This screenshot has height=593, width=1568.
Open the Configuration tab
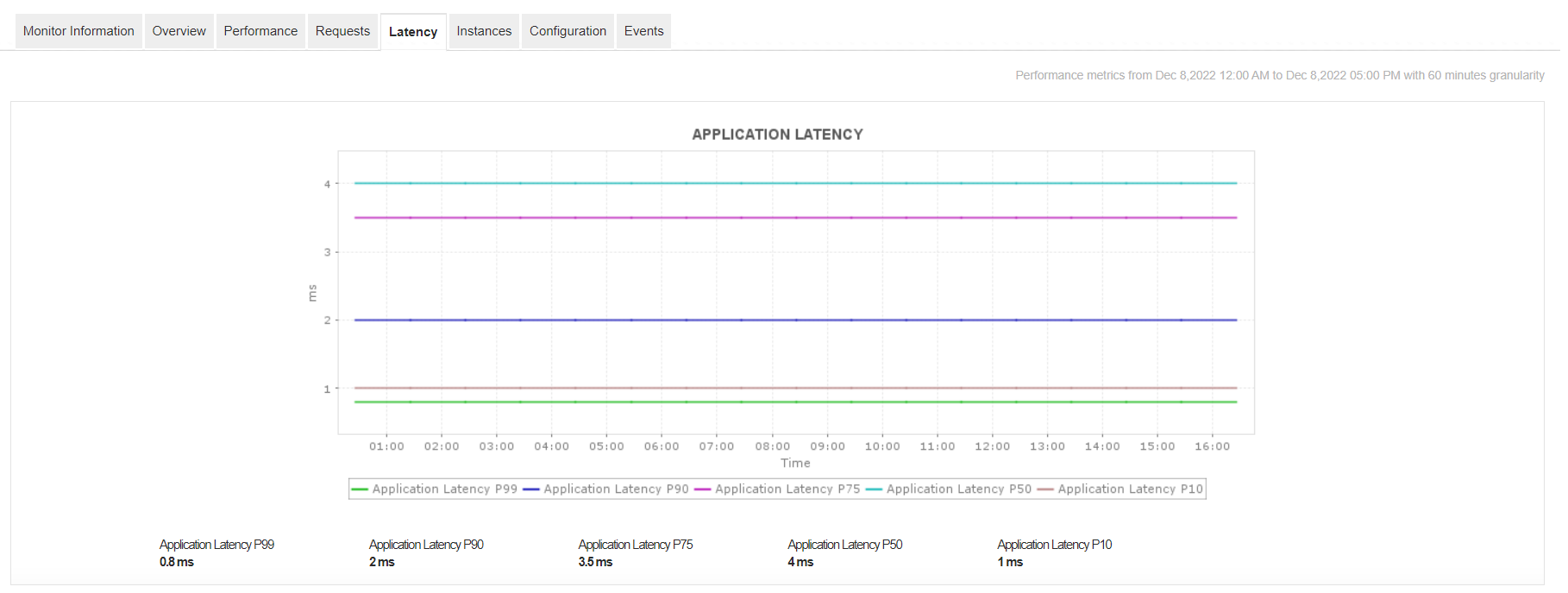point(568,31)
